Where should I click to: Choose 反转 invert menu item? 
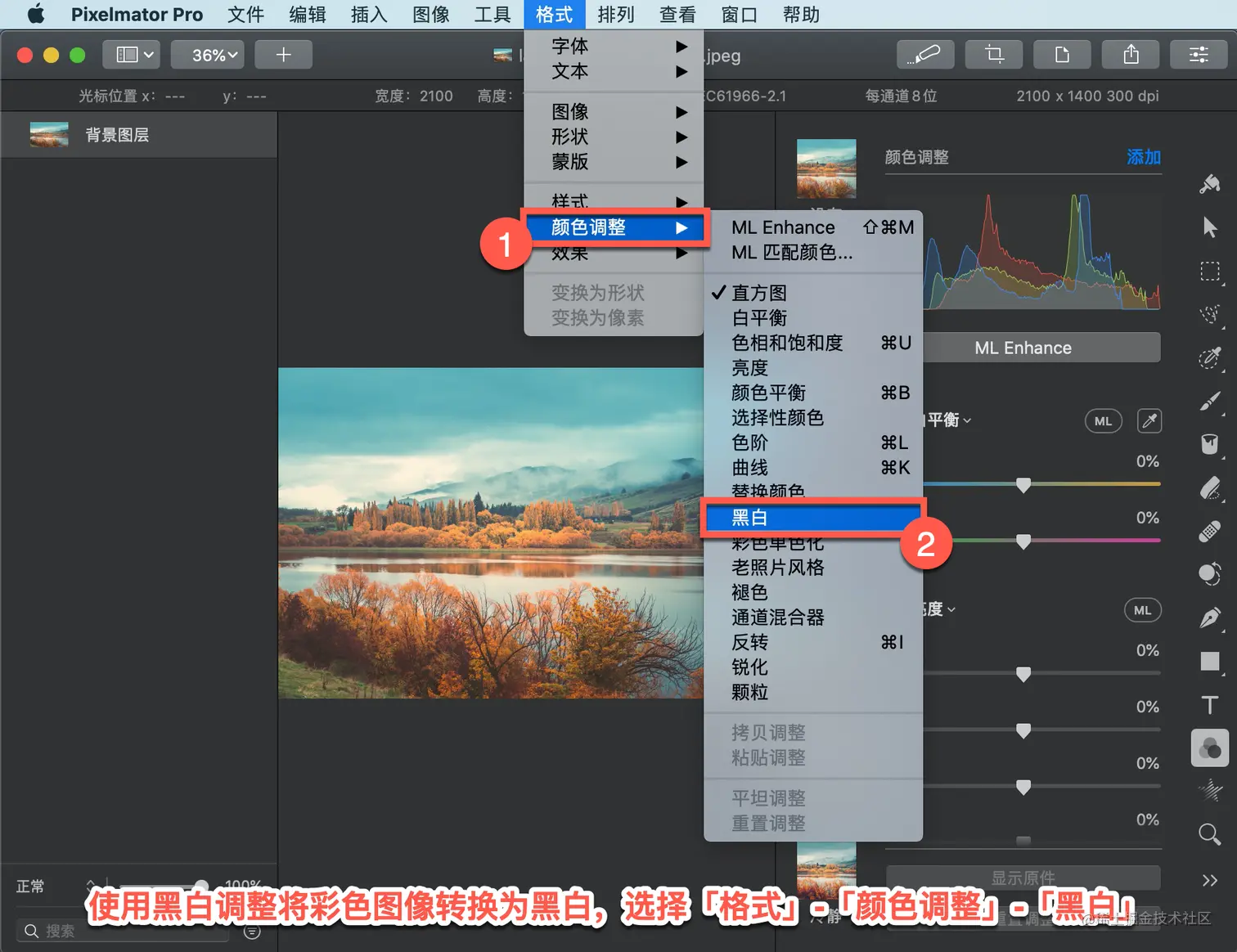coord(812,642)
